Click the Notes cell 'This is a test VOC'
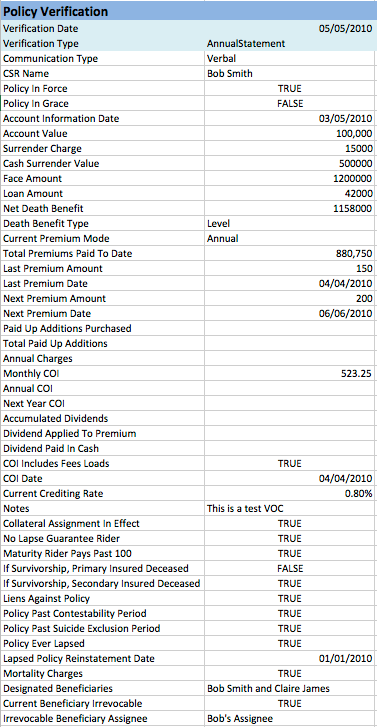 pyautogui.click(x=290, y=509)
